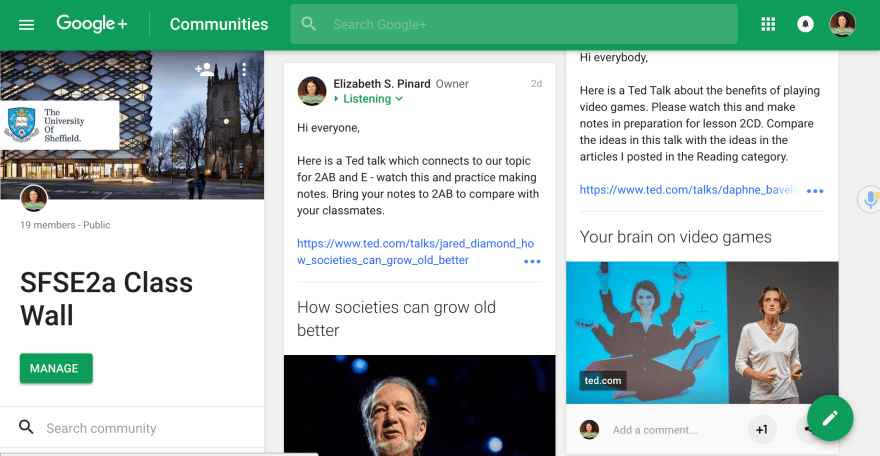
Task: Expand the Daphne Bavelier link ellipsis
Action: tap(815, 190)
